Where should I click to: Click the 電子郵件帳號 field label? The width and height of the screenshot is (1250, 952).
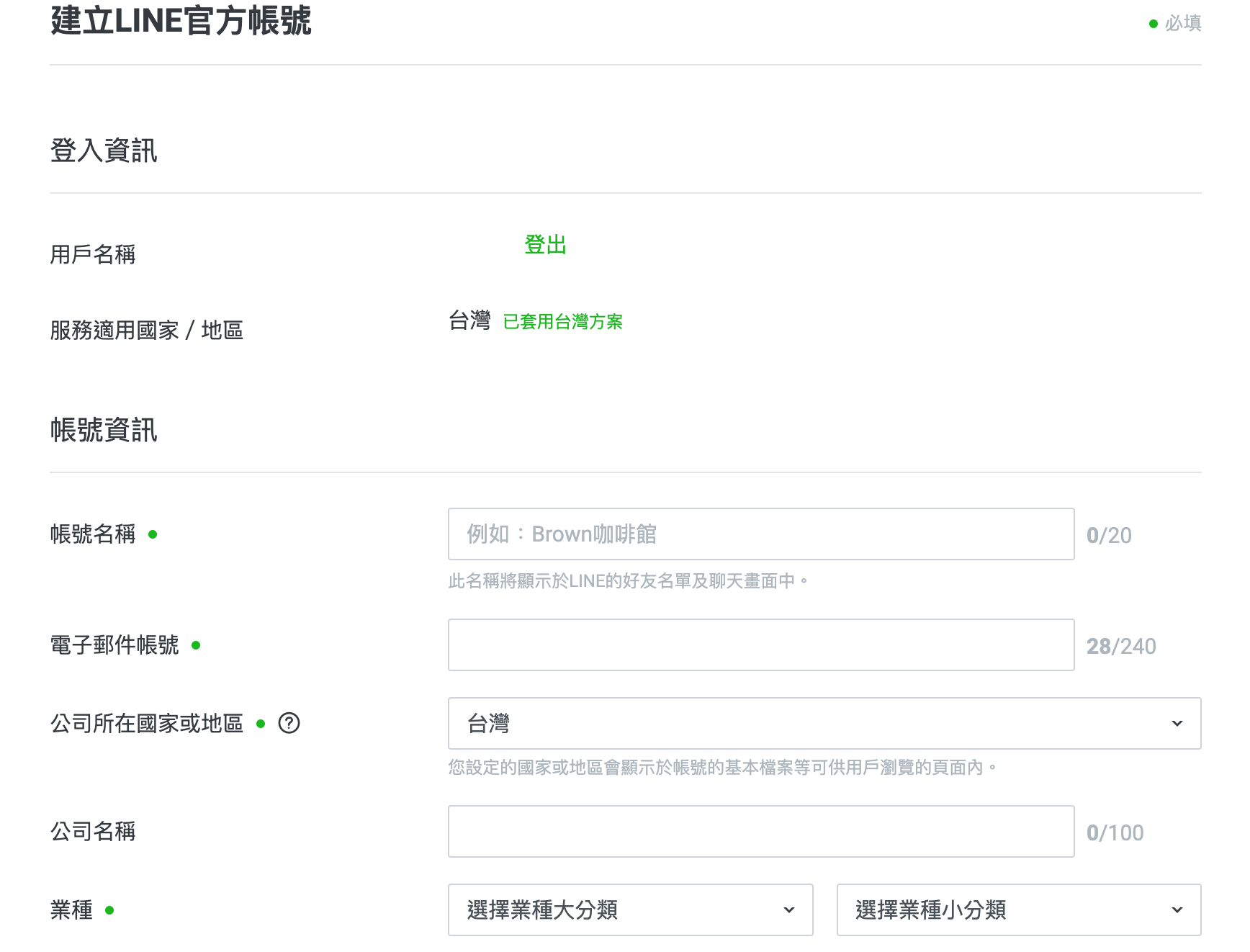point(114,645)
